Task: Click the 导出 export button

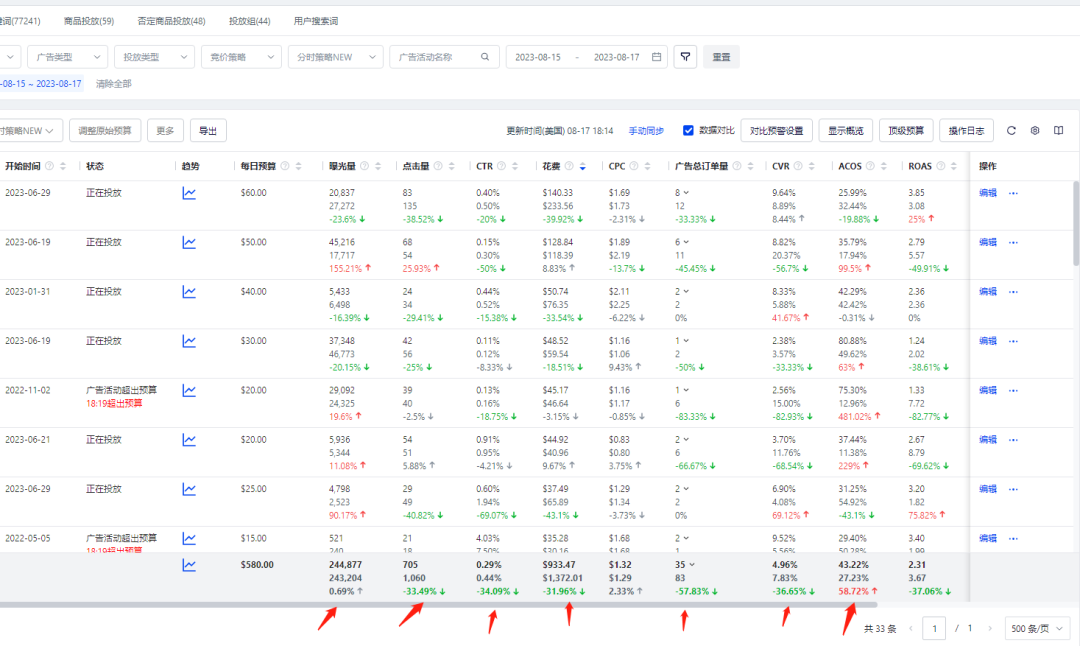Action: pos(208,130)
